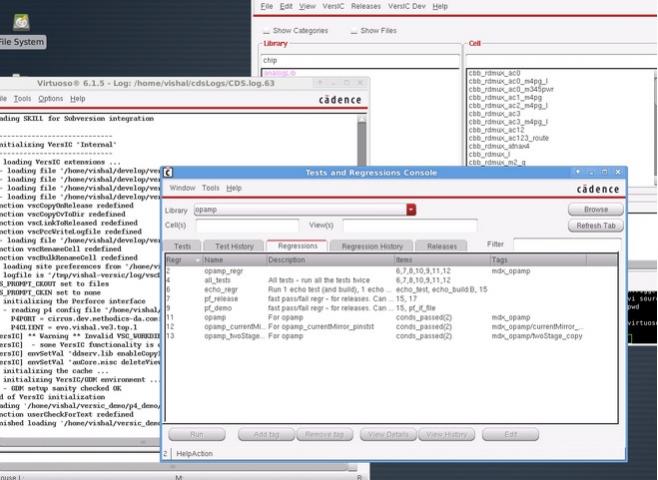Enable the Show Files checkbox
Image resolution: width=658 pixels, height=480 pixels.
click(x=354, y=31)
